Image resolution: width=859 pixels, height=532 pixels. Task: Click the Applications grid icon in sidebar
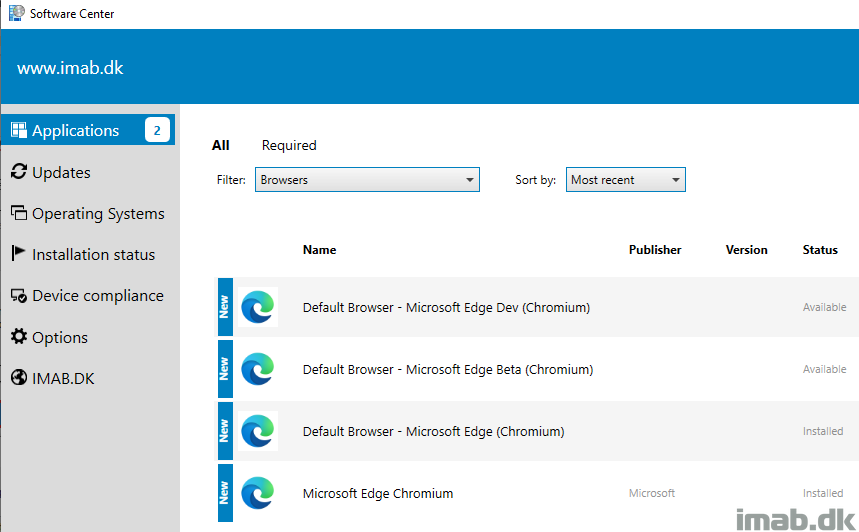(x=19, y=130)
